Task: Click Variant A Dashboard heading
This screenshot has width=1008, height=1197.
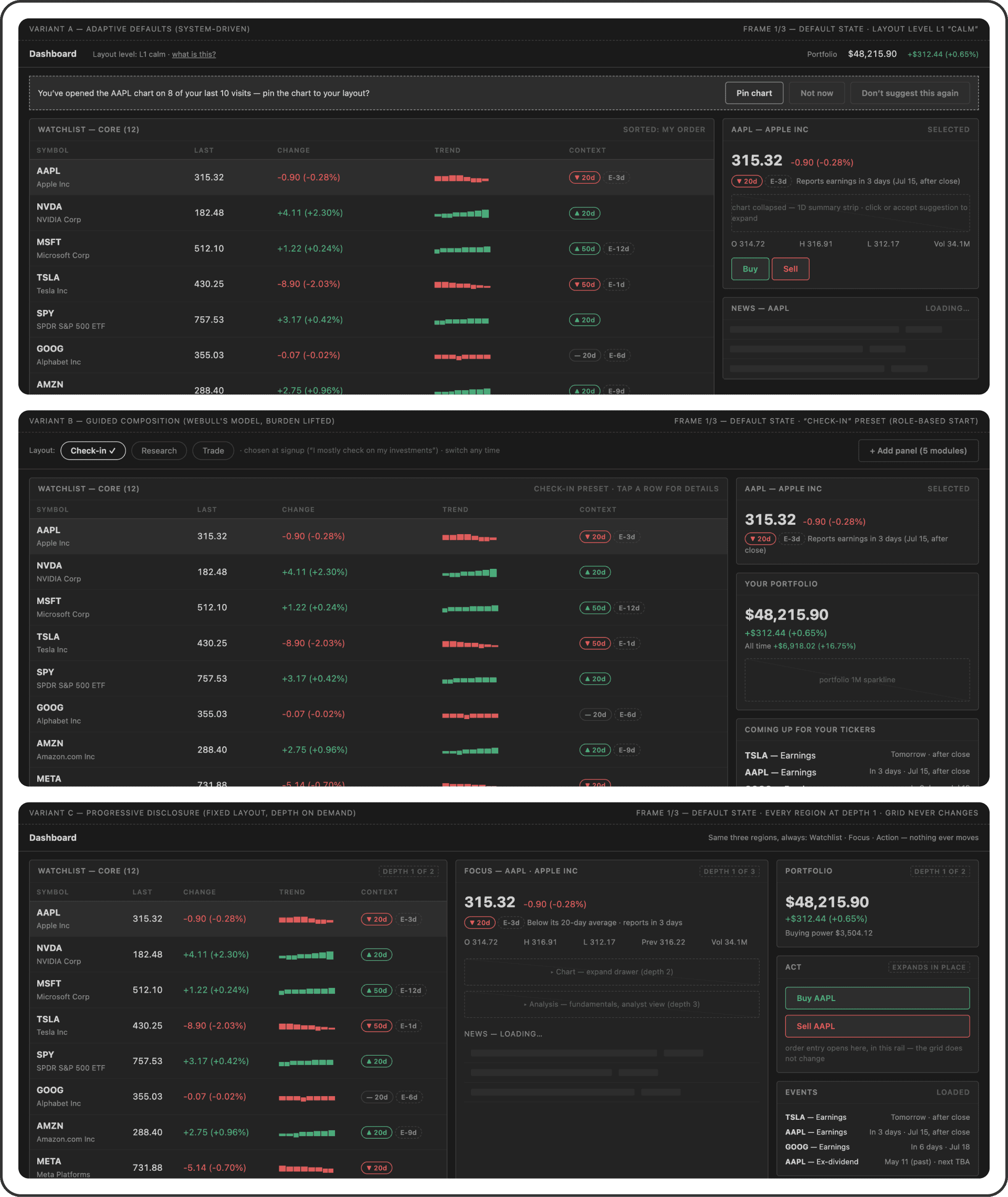Action: point(52,54)
